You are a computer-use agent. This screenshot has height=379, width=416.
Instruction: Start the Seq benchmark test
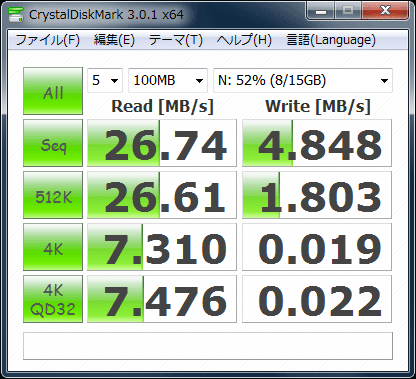tap(53, 143)
